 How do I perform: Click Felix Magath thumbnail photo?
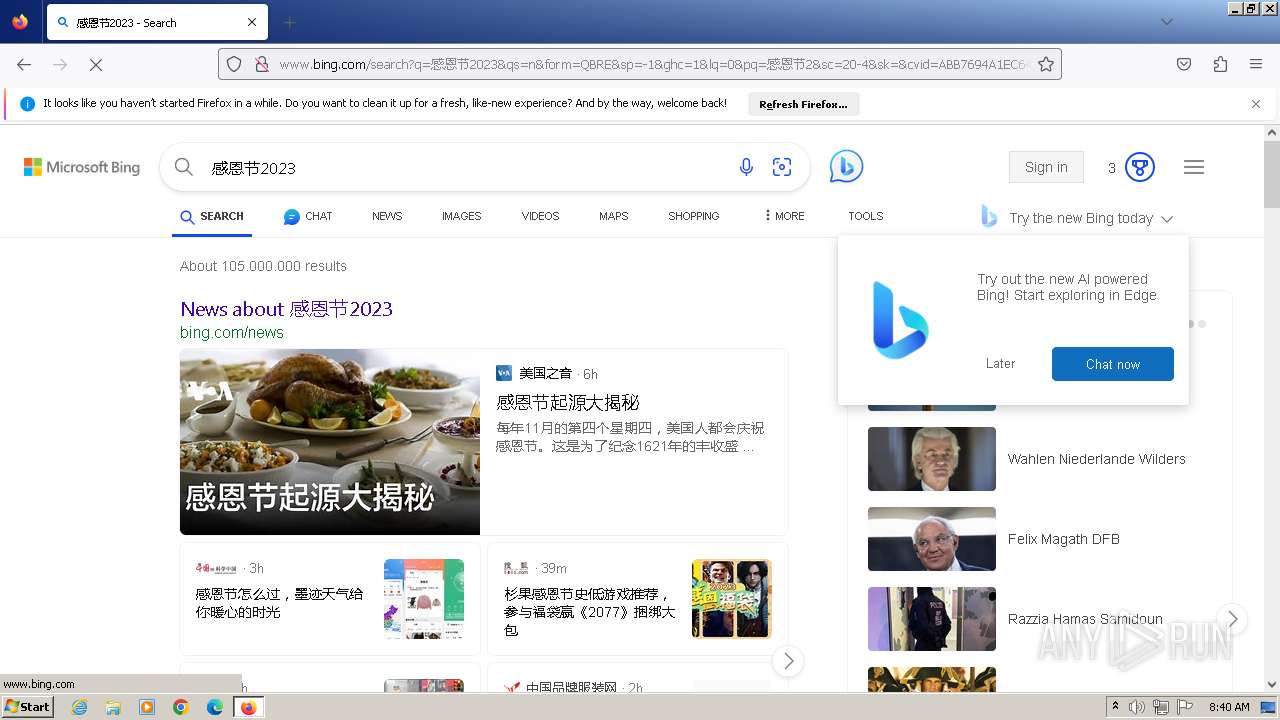[x=932, y=539]
